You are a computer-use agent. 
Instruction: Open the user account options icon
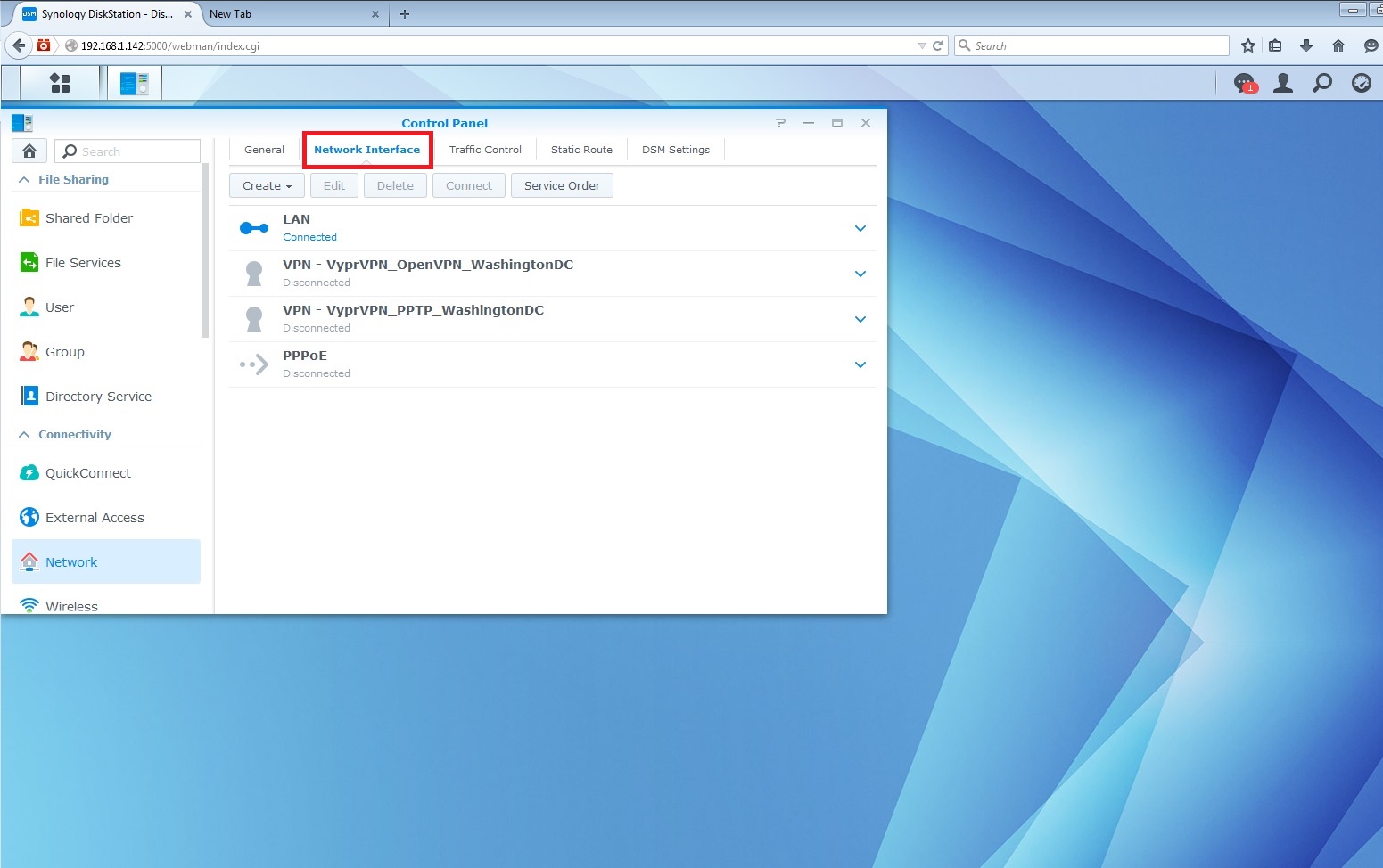tap(1283, 83)
